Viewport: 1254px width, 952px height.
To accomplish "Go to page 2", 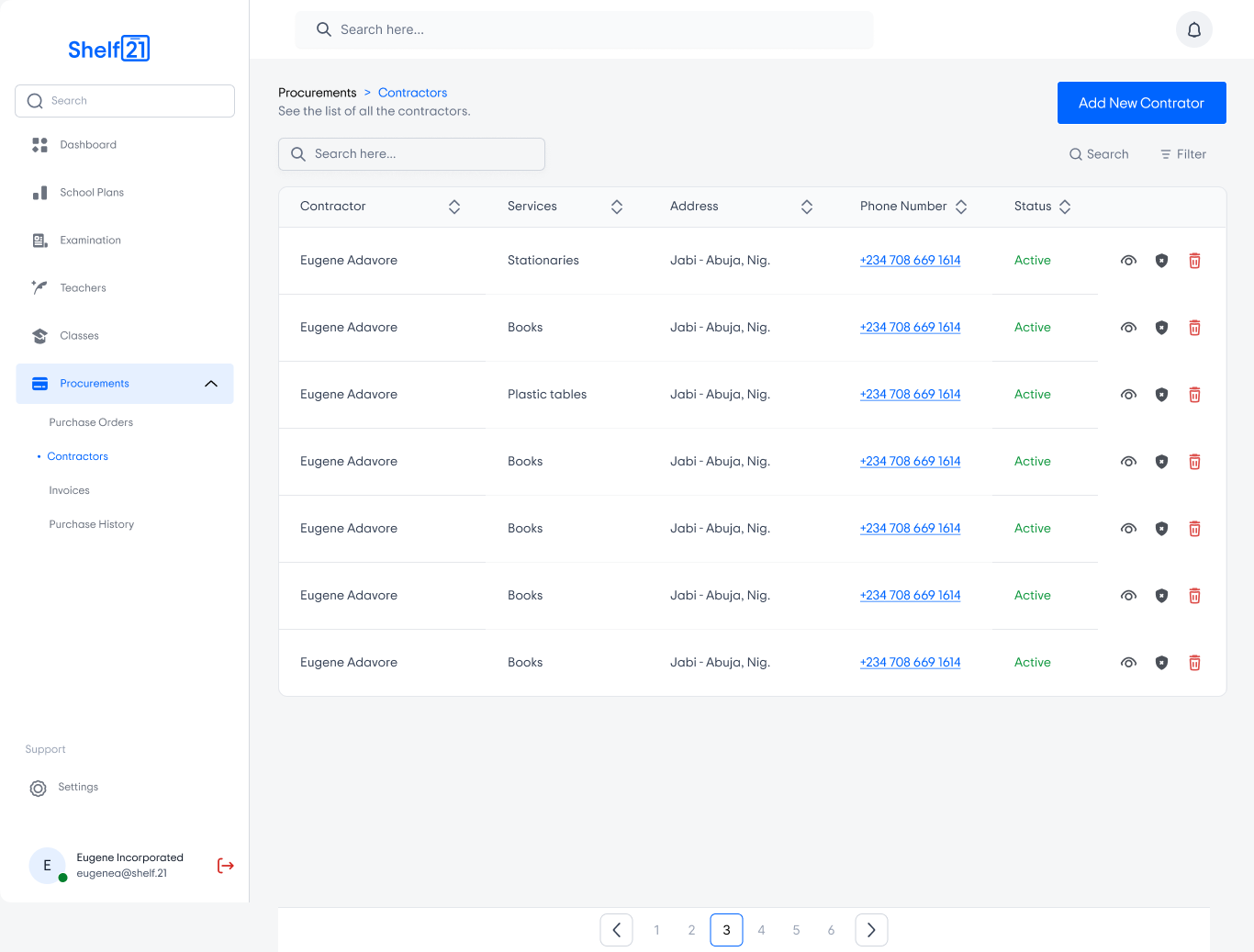I will pos(692,930).
